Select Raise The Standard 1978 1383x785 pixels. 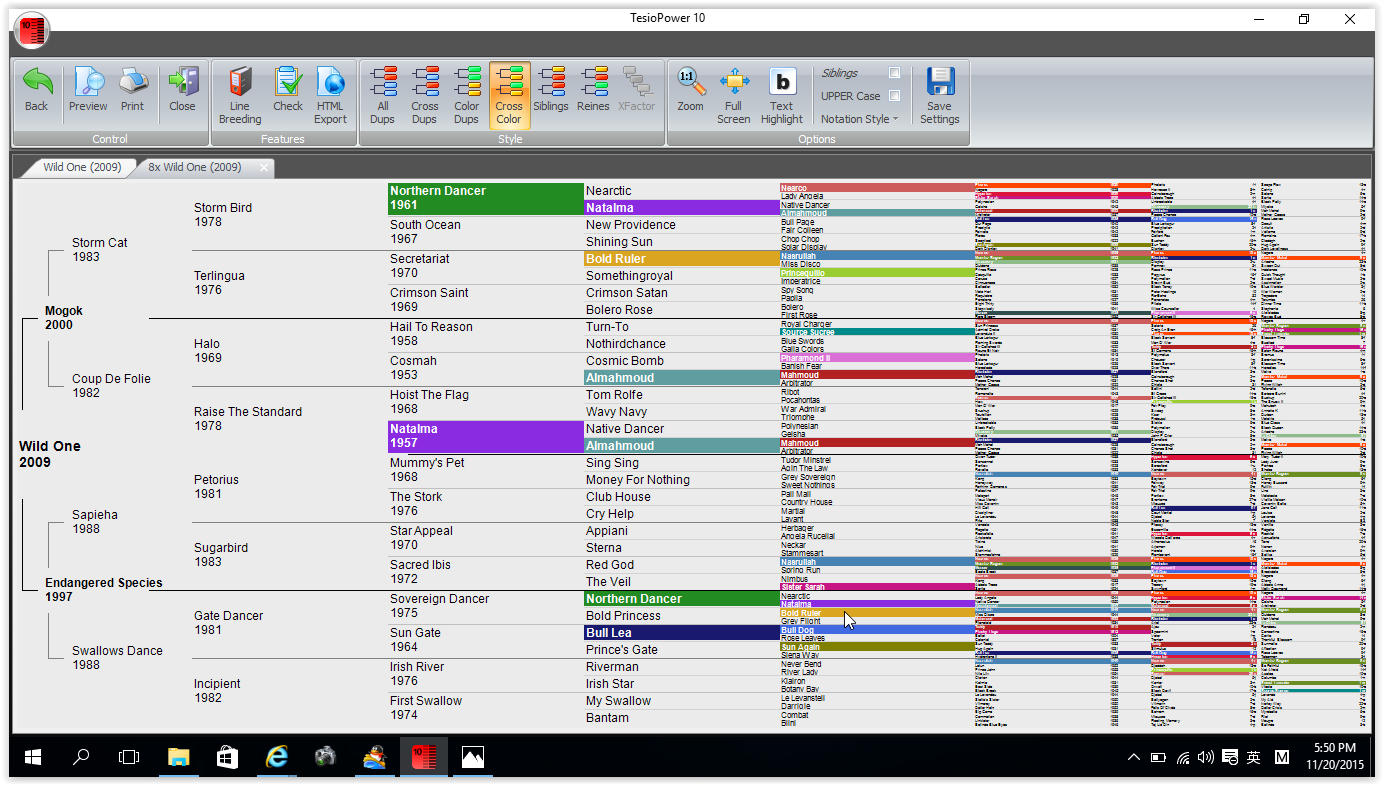248,419
